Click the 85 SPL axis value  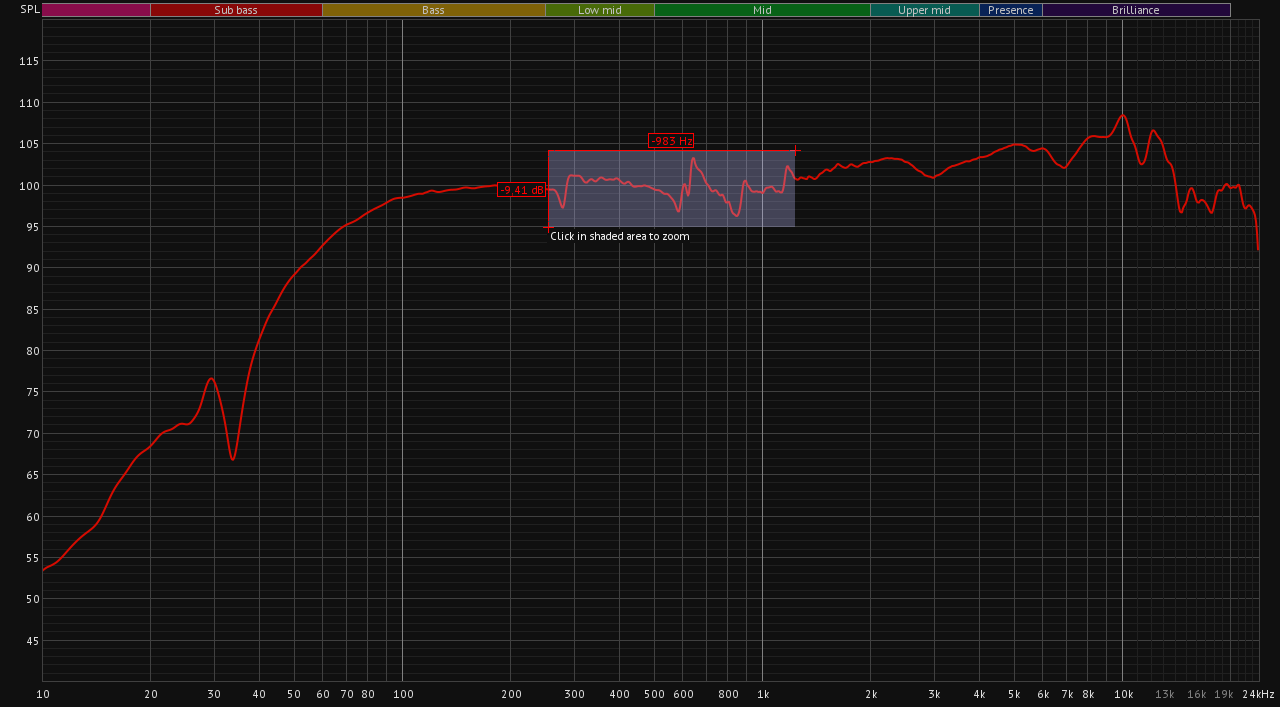(32, 310)
